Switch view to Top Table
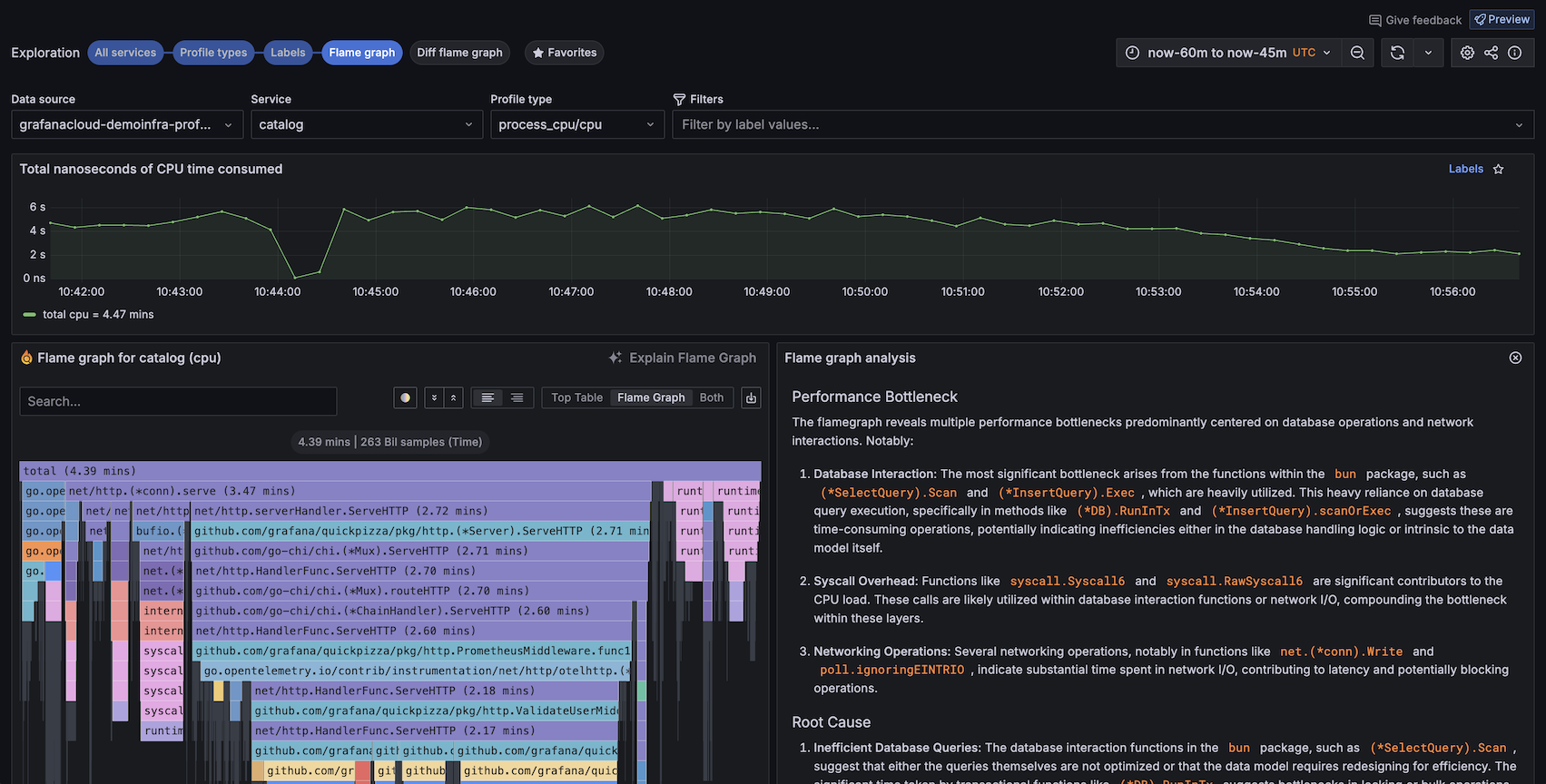This screenshot has width=1546, height=784. point(576,397)
